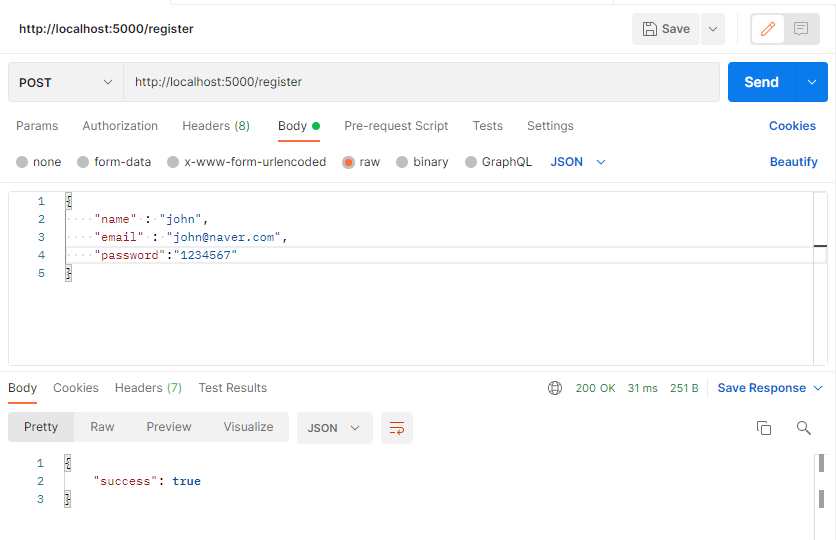Select the raw body radio button
The image size is (836, 540).
(x=348, y=162)
